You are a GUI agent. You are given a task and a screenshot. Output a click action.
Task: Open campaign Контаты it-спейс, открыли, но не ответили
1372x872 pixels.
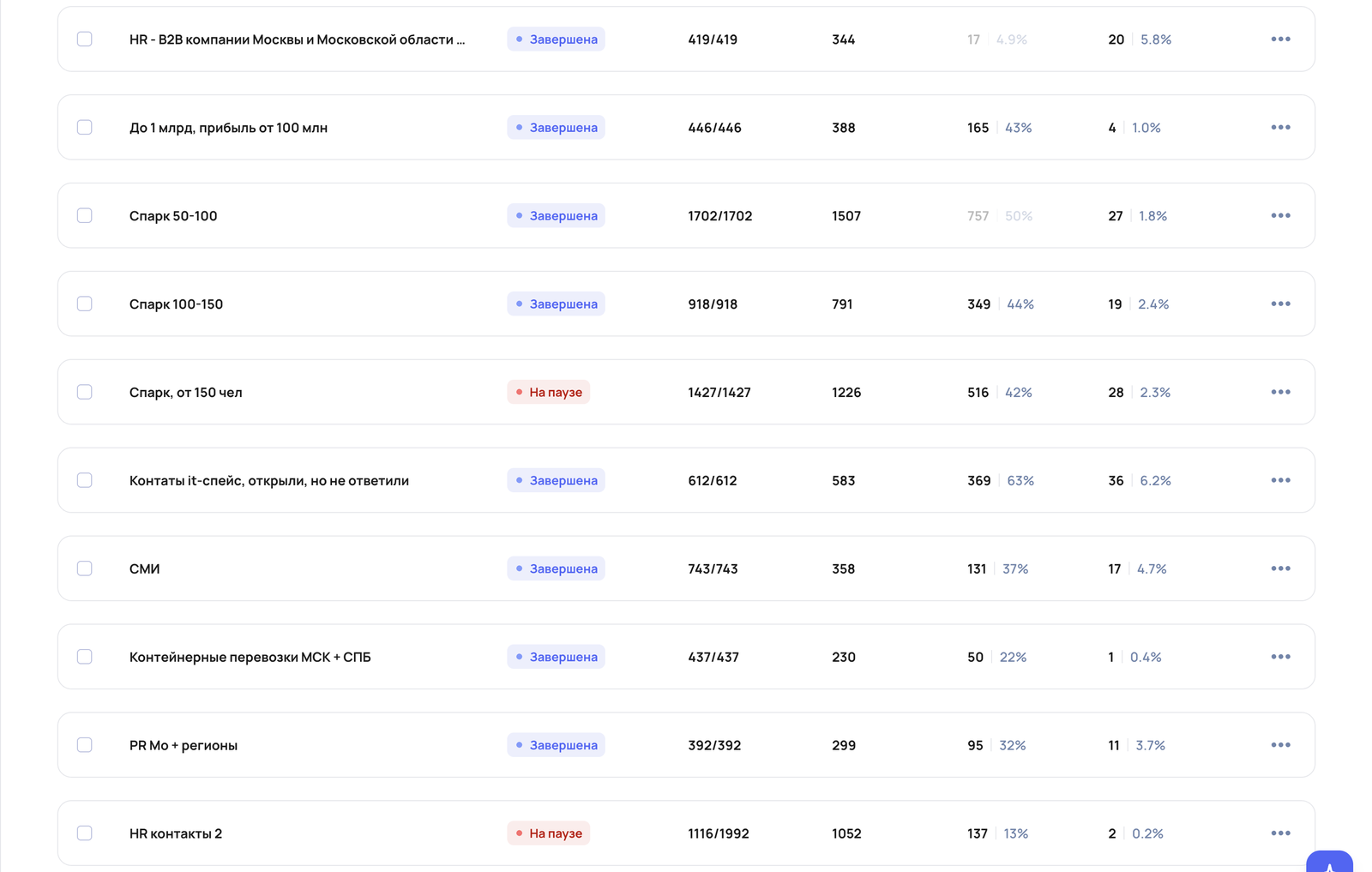coord(269,480)
